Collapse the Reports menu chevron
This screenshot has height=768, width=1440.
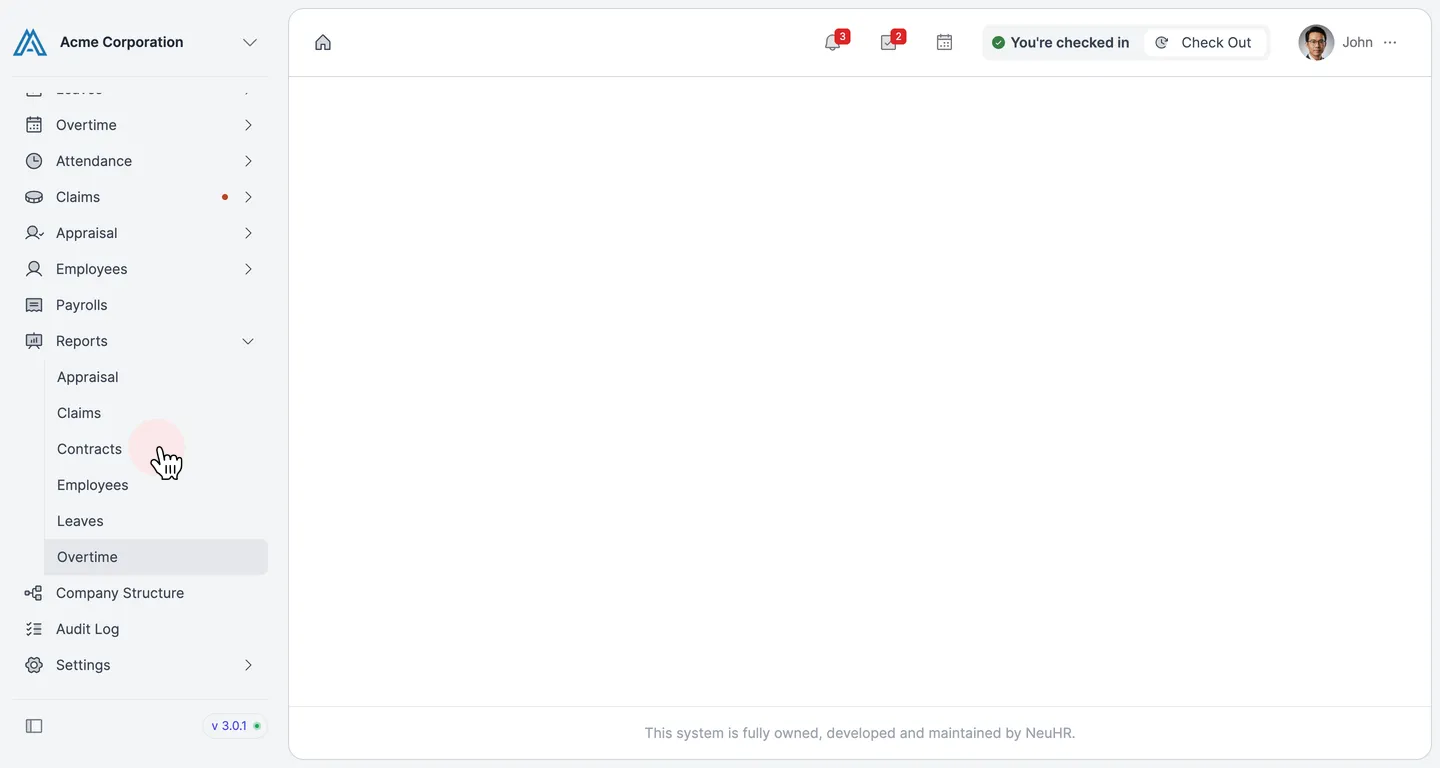(248, 341)
